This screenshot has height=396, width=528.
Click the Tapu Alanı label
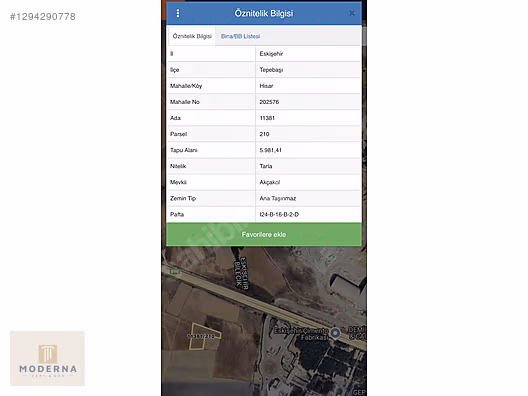click(x=184, y=150)
